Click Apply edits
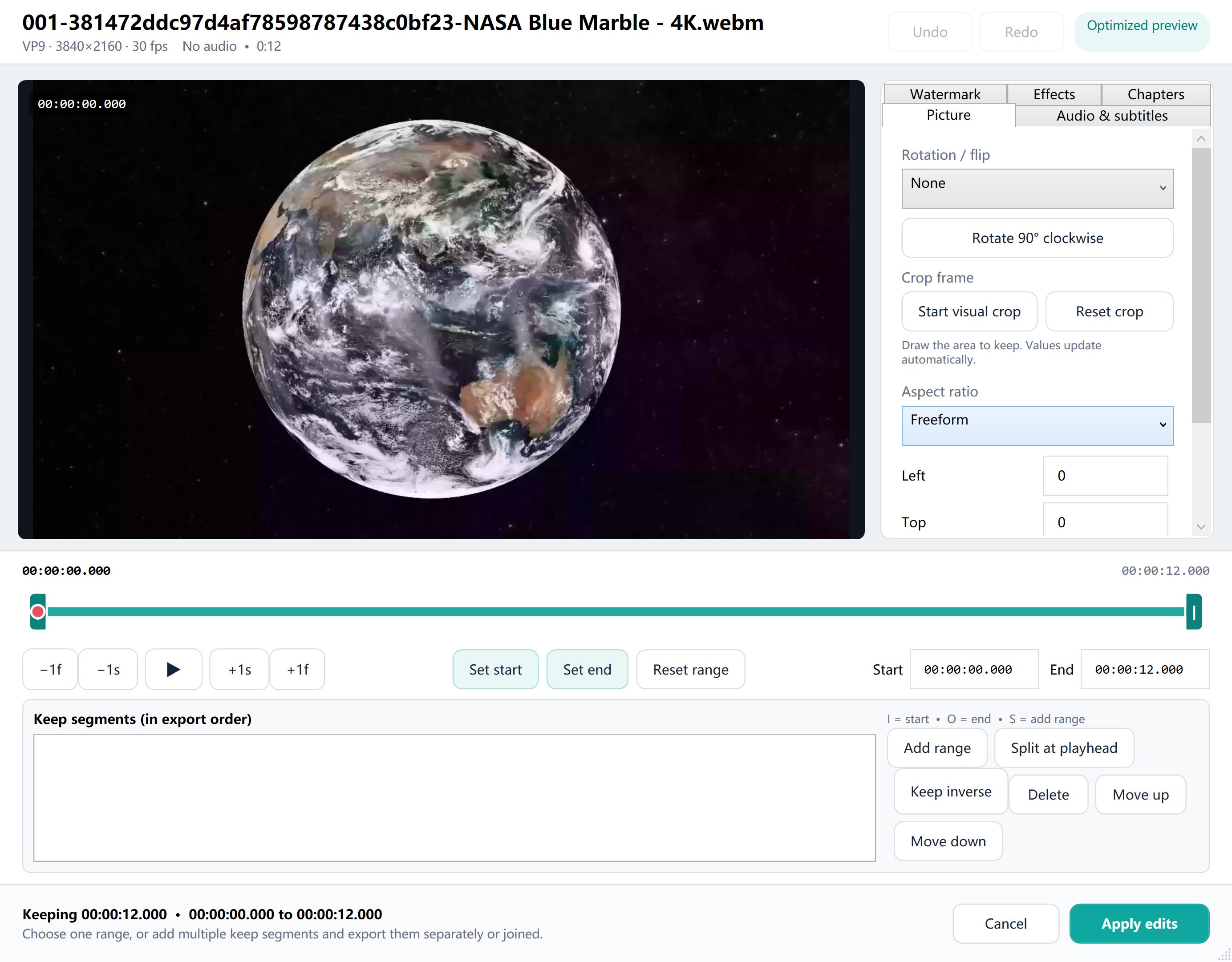The width and height of the screenshot is (1232, 962). coord(1139,924)
